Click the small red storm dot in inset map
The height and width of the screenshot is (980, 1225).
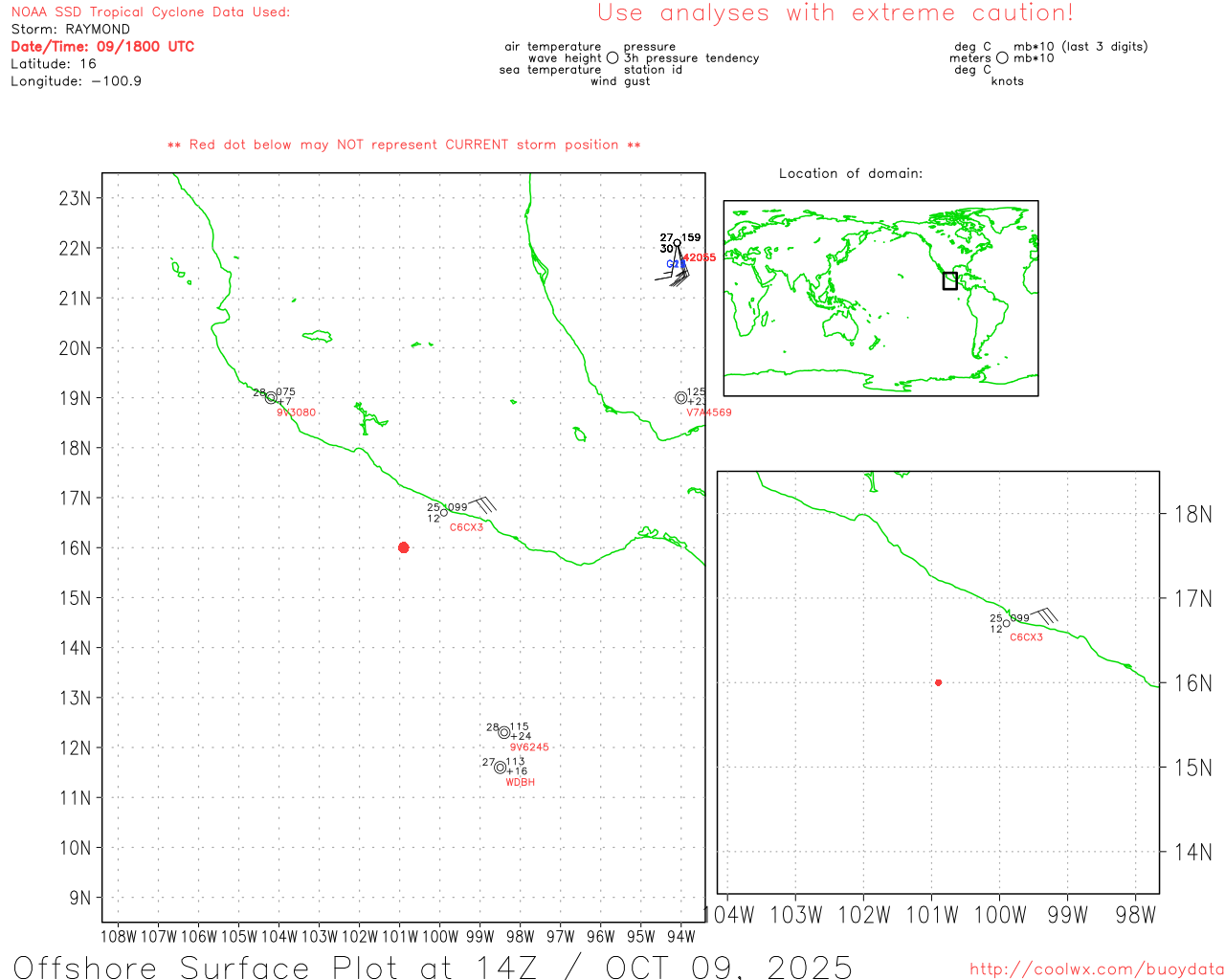[938, 682]
